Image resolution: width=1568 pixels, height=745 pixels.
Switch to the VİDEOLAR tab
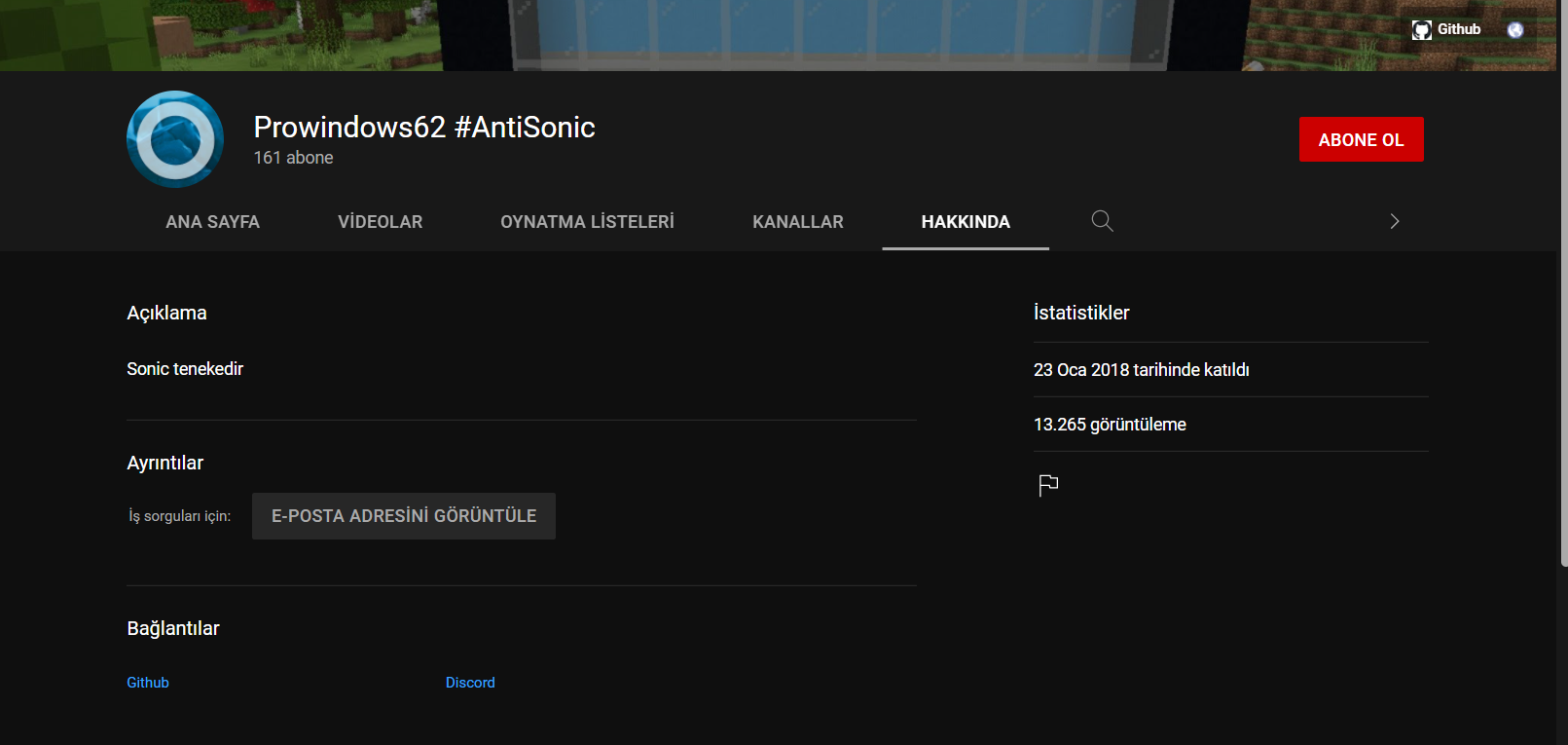pyautogui.click(x=380, y=222)
